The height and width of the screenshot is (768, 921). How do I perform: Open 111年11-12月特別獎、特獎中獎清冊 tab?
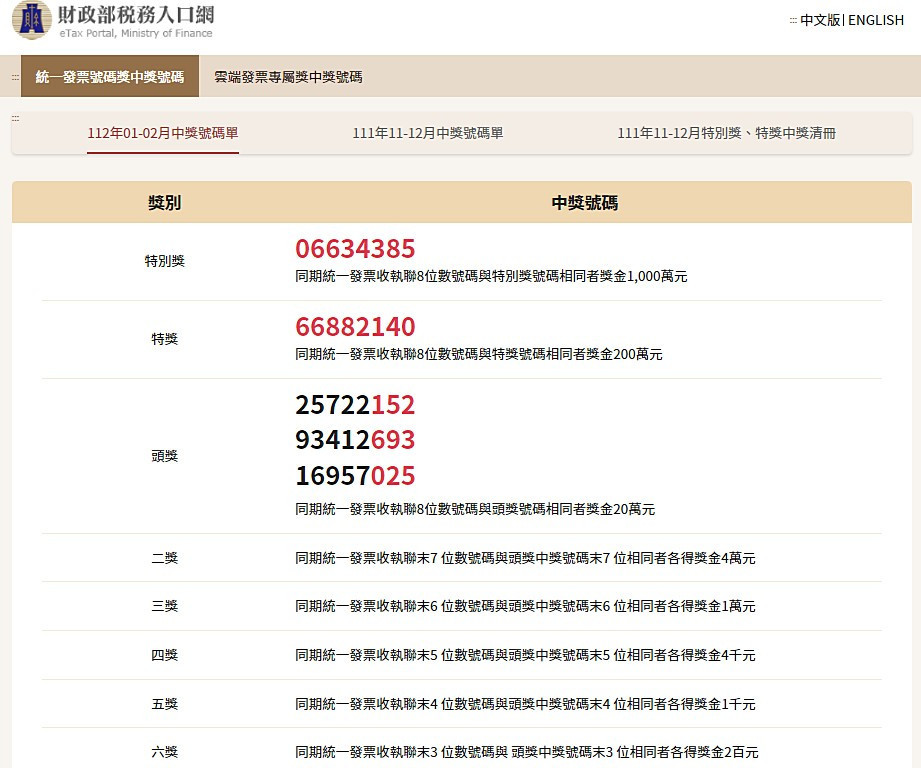(727, 133)
